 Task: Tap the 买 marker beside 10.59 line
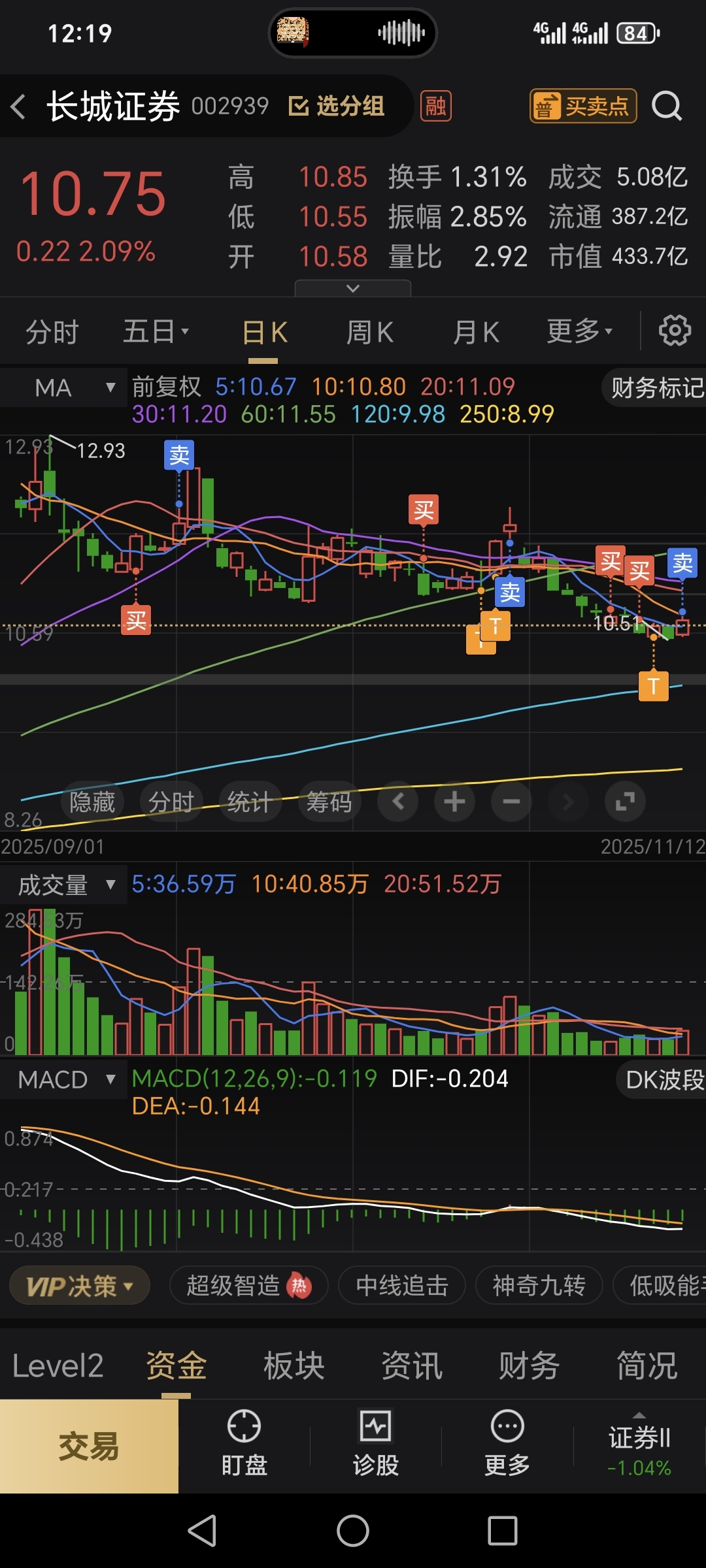click(136, 620)
